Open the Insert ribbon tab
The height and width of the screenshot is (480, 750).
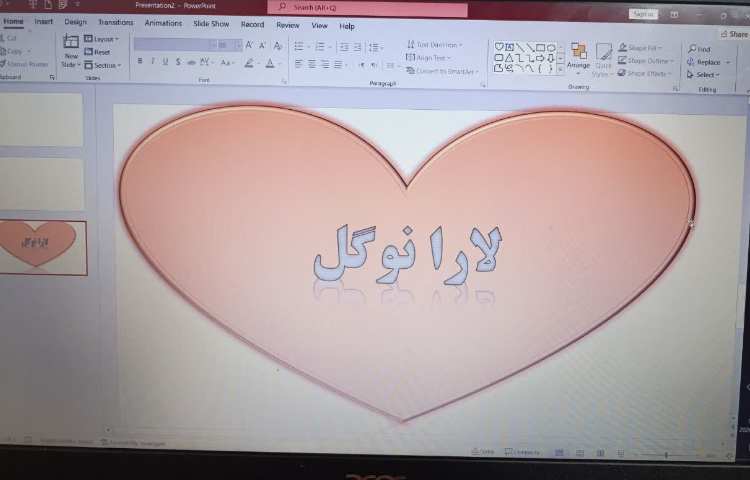(x=44, y=22)
